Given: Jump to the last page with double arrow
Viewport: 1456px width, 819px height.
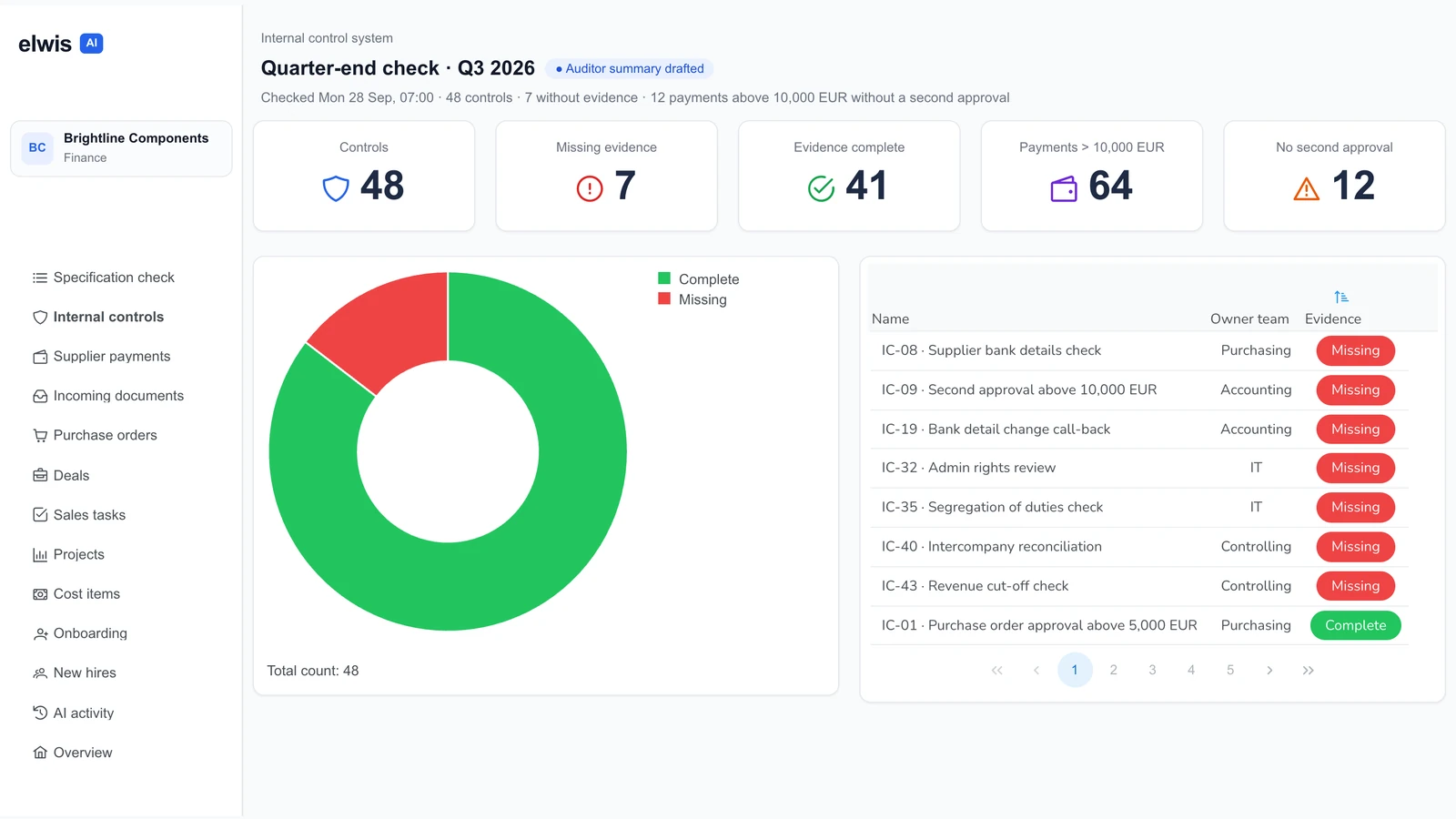Looking at the screenshot, I should (x=1308, y=670).
